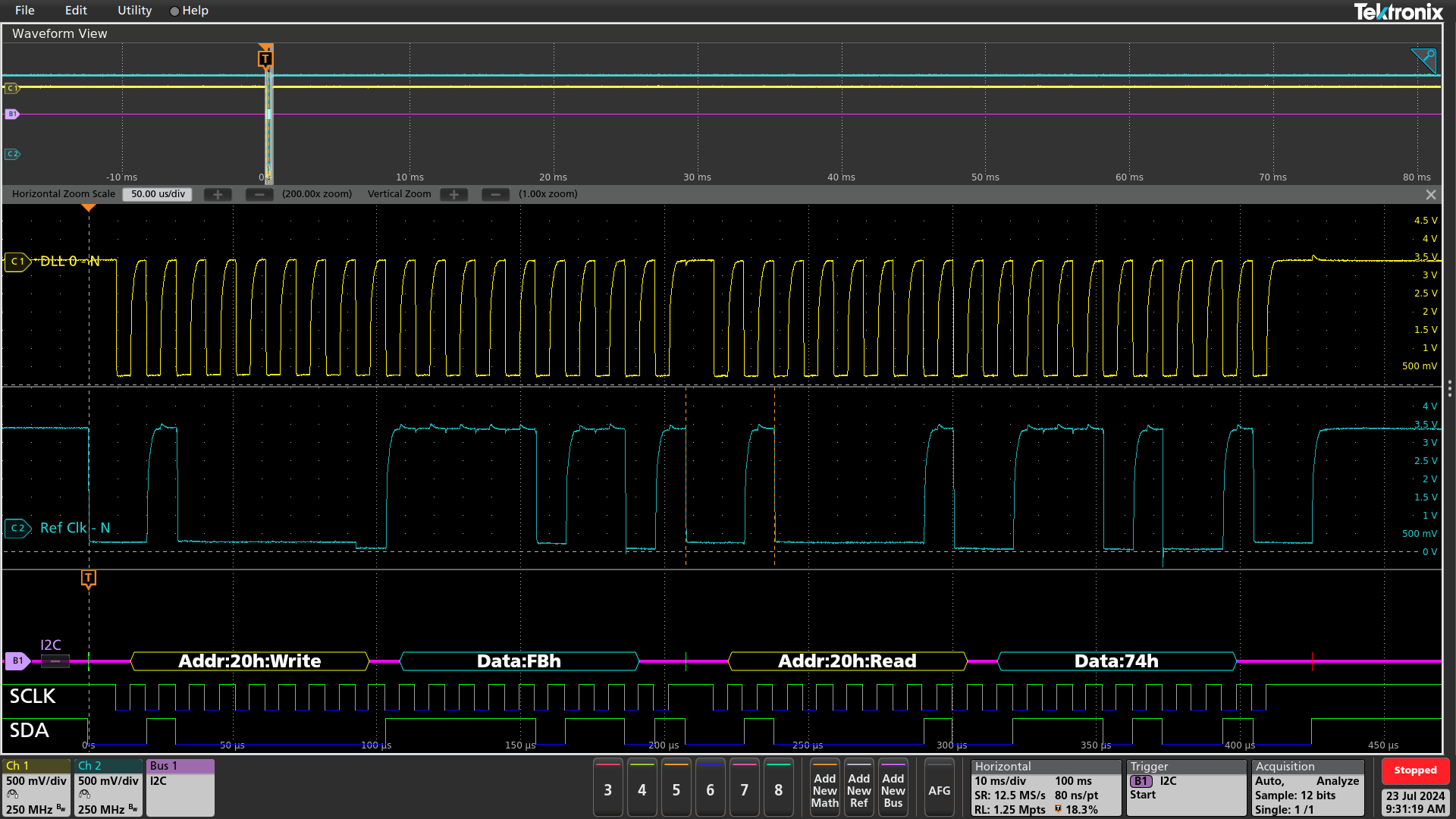
Task: Open the Horizontal settings badge
Action: 1046,788
